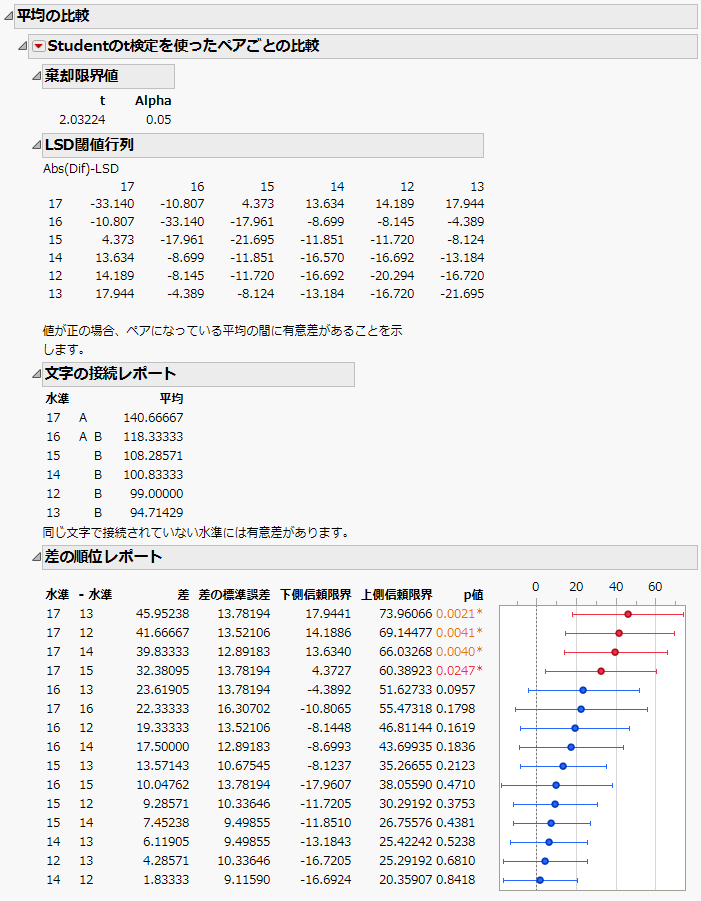Screen dimensions: 701x901
Task: Click the 上側信頼限界 column header
Action: [x=396, y=595]
